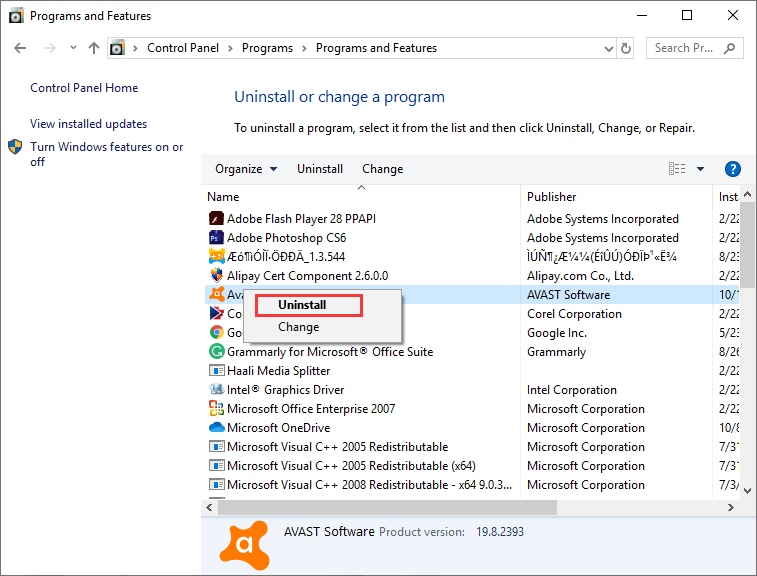Open View installed updates link
757x576 pixels.
88,124
